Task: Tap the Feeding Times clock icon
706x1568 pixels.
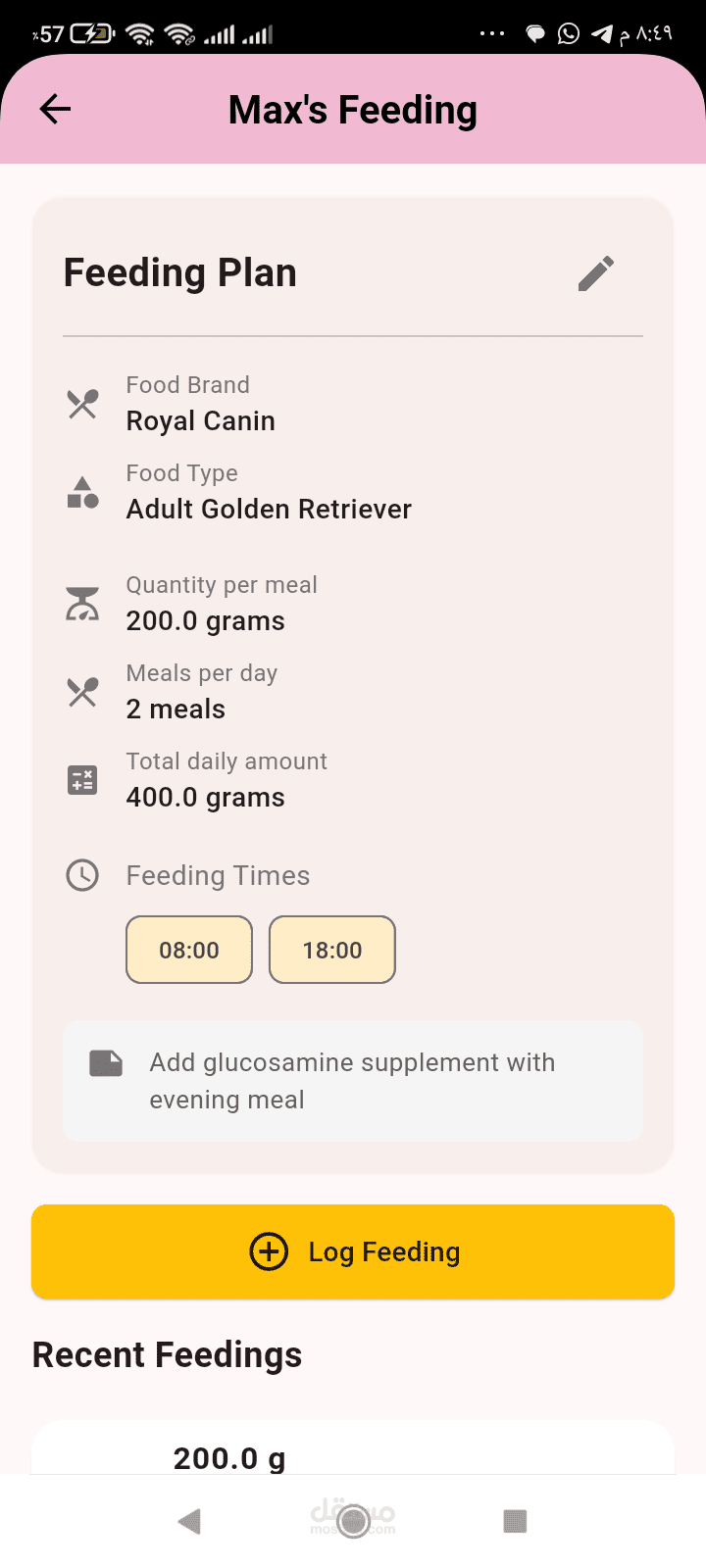Action: (x=82, y=875)
